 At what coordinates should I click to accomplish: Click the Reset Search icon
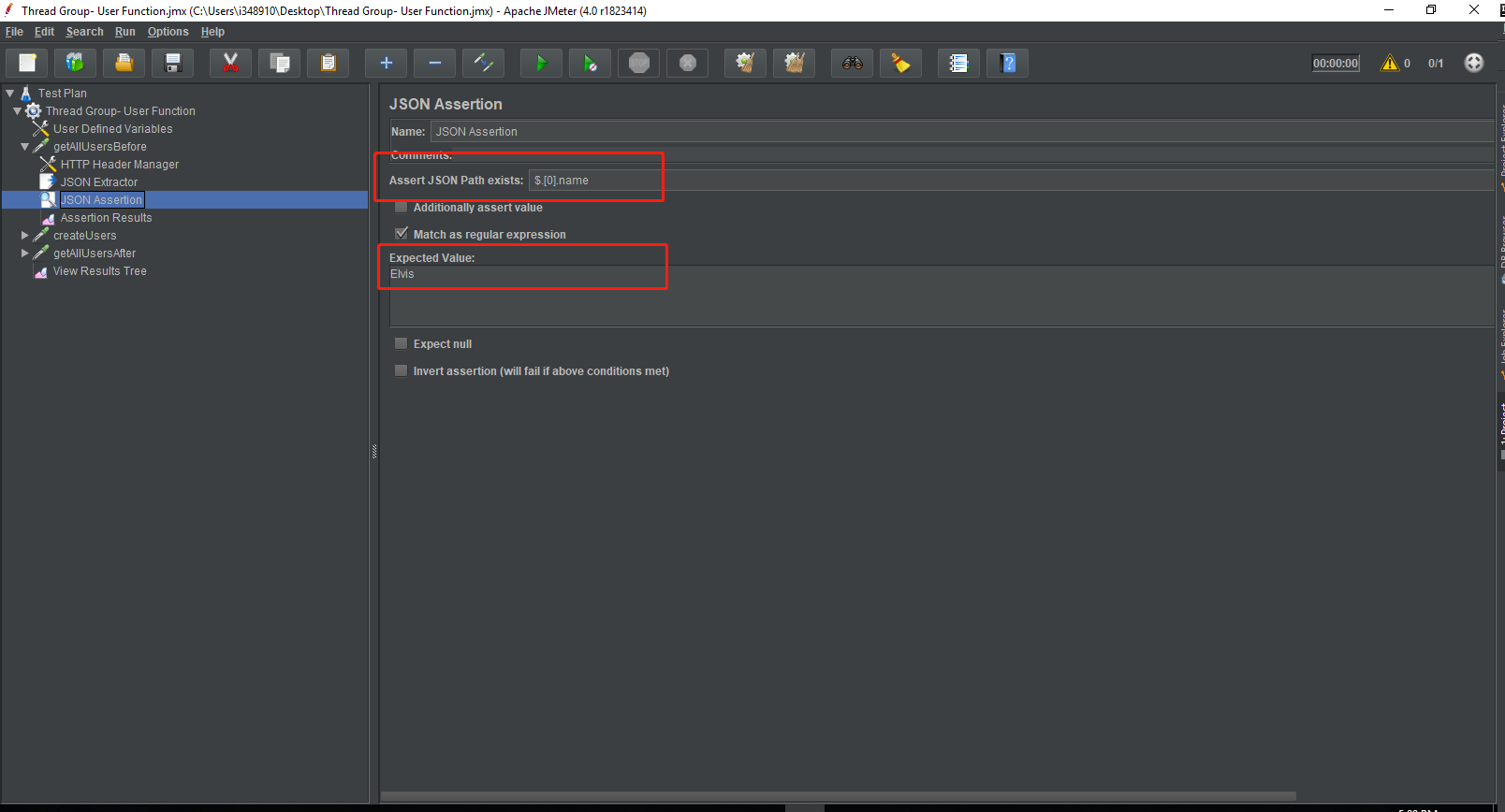pos(900,63)
